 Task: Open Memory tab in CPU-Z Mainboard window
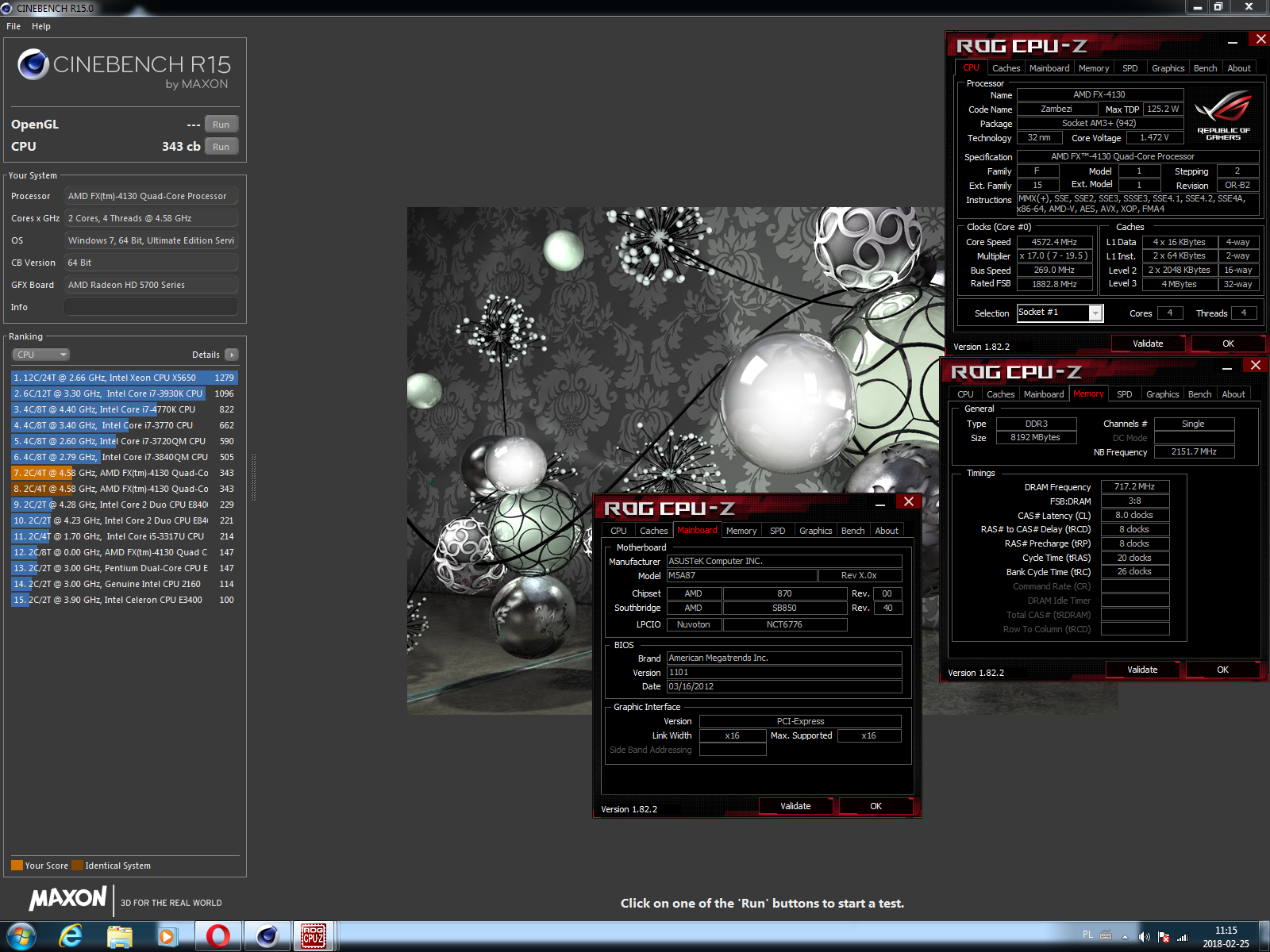[x=741, y=531]
